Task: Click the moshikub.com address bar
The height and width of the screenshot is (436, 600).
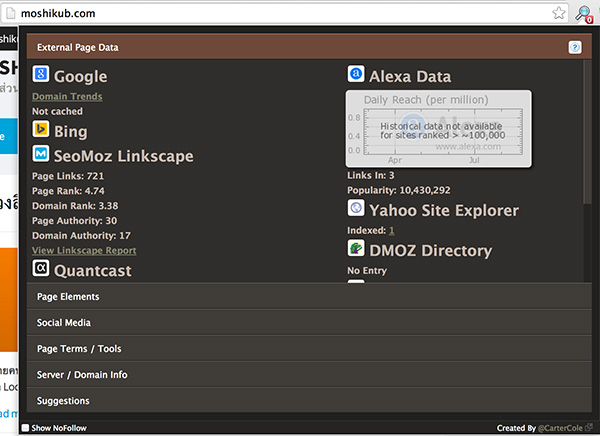Action: click(283, 13)
